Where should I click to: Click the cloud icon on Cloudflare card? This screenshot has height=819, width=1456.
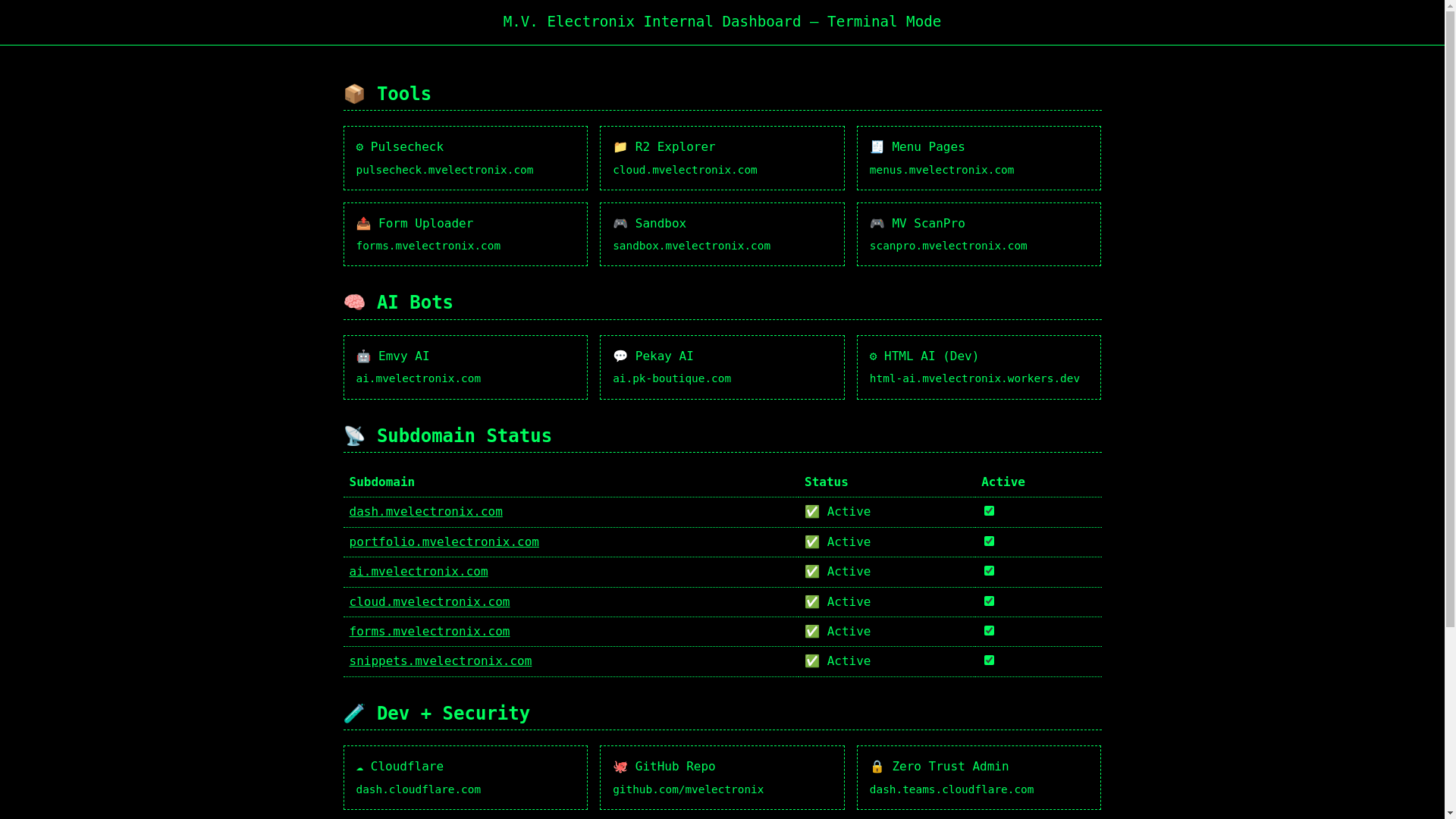coord(359,767)
